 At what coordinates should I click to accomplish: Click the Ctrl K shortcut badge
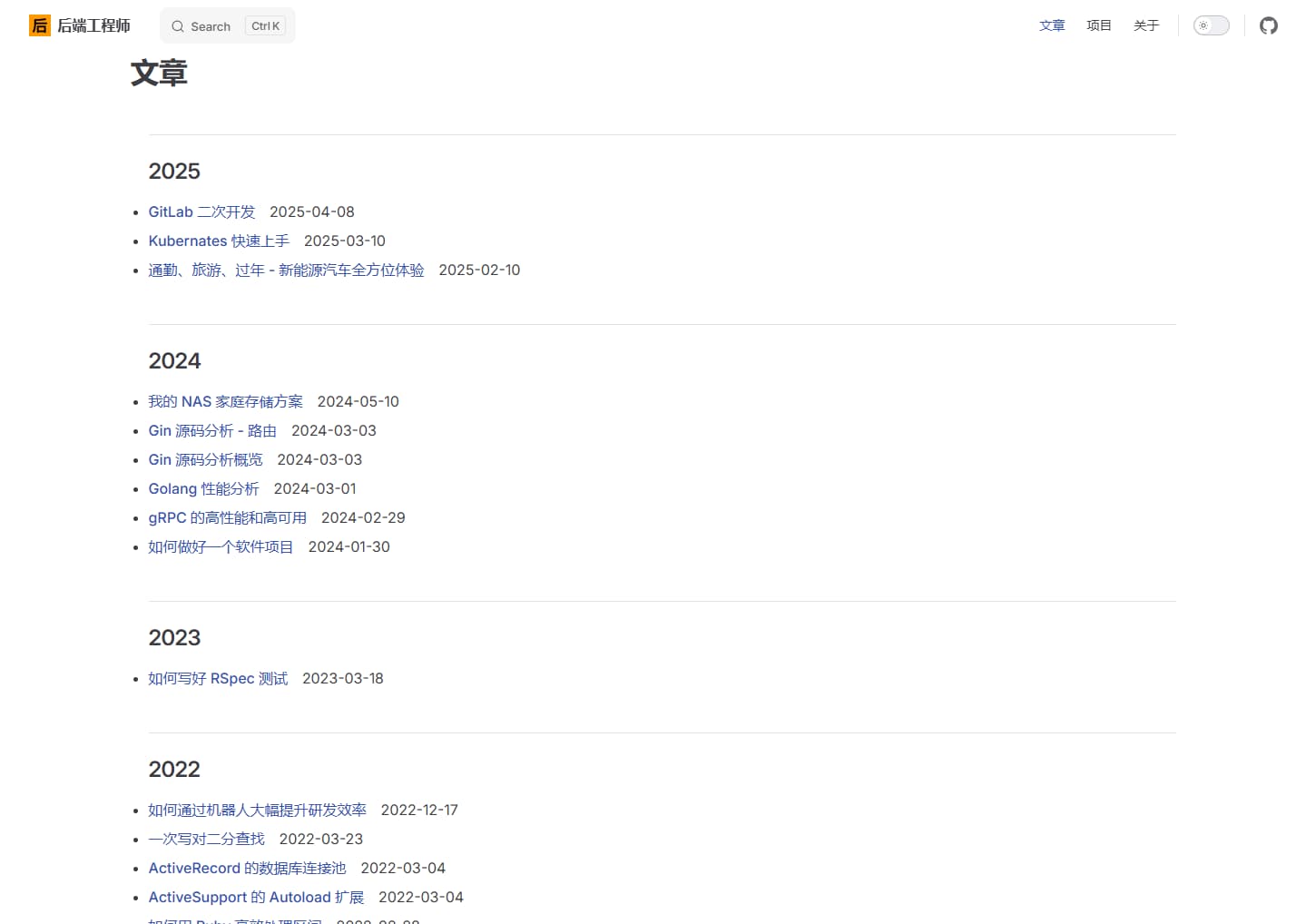tap(265, 26)
